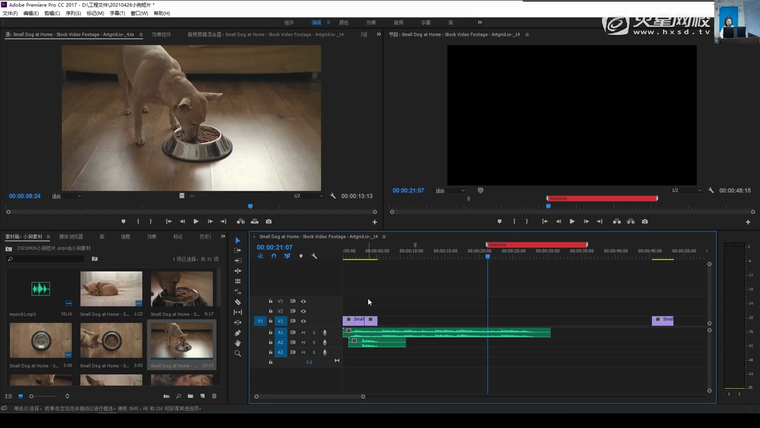Viewport: 760px width, 428px height.
Task: Play the Program monitor sequence
Action: coord(572,221)
